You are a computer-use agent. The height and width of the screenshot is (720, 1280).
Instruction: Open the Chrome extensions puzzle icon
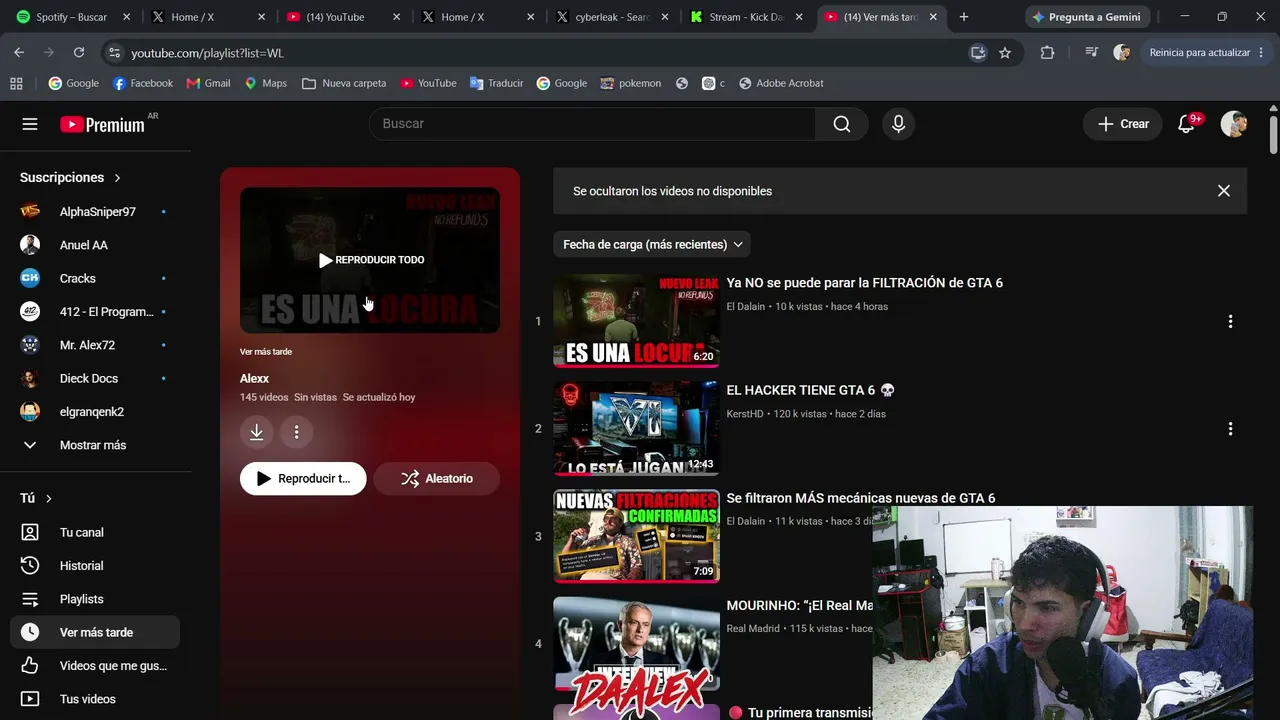tap(1047, 53)
